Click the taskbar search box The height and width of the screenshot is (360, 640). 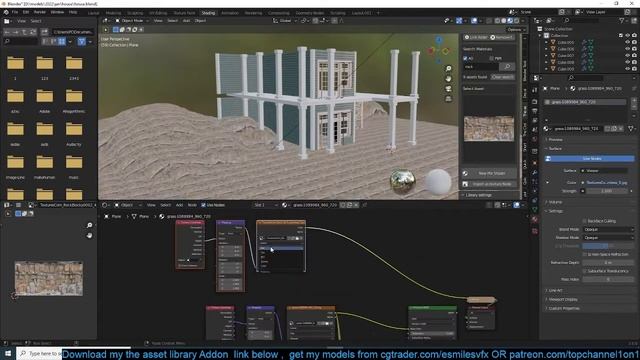pyautogui.click(x=39, y=353)
